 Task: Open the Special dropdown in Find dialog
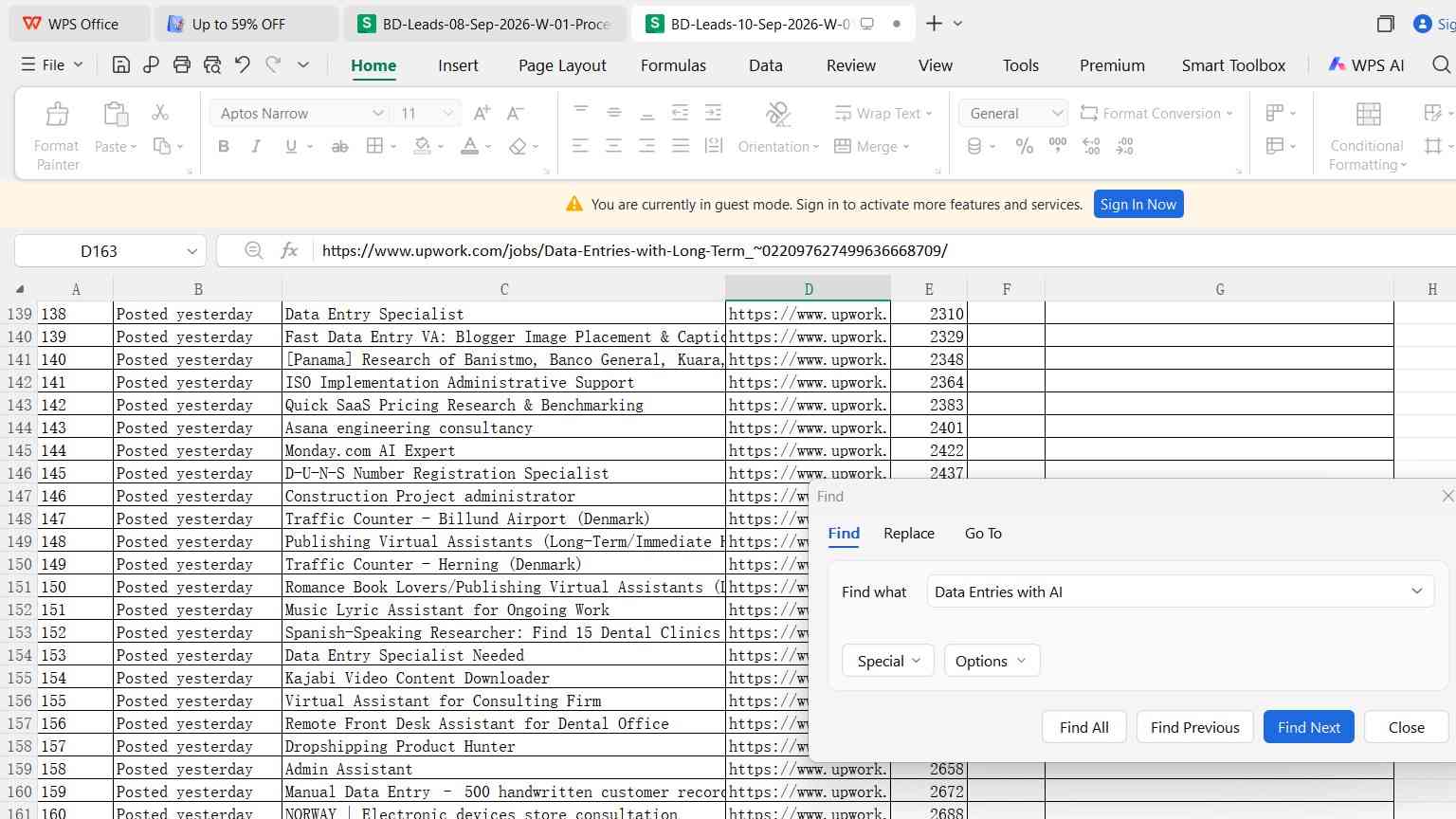click(888, 661)
